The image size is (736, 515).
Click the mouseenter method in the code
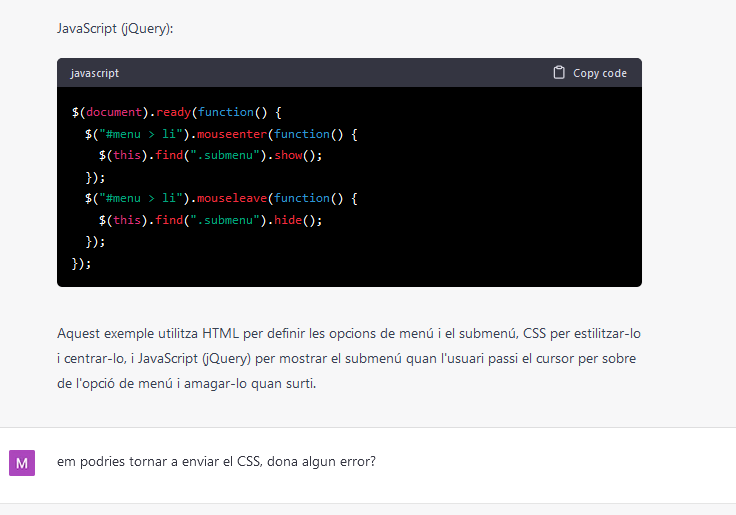coord(234,134)
